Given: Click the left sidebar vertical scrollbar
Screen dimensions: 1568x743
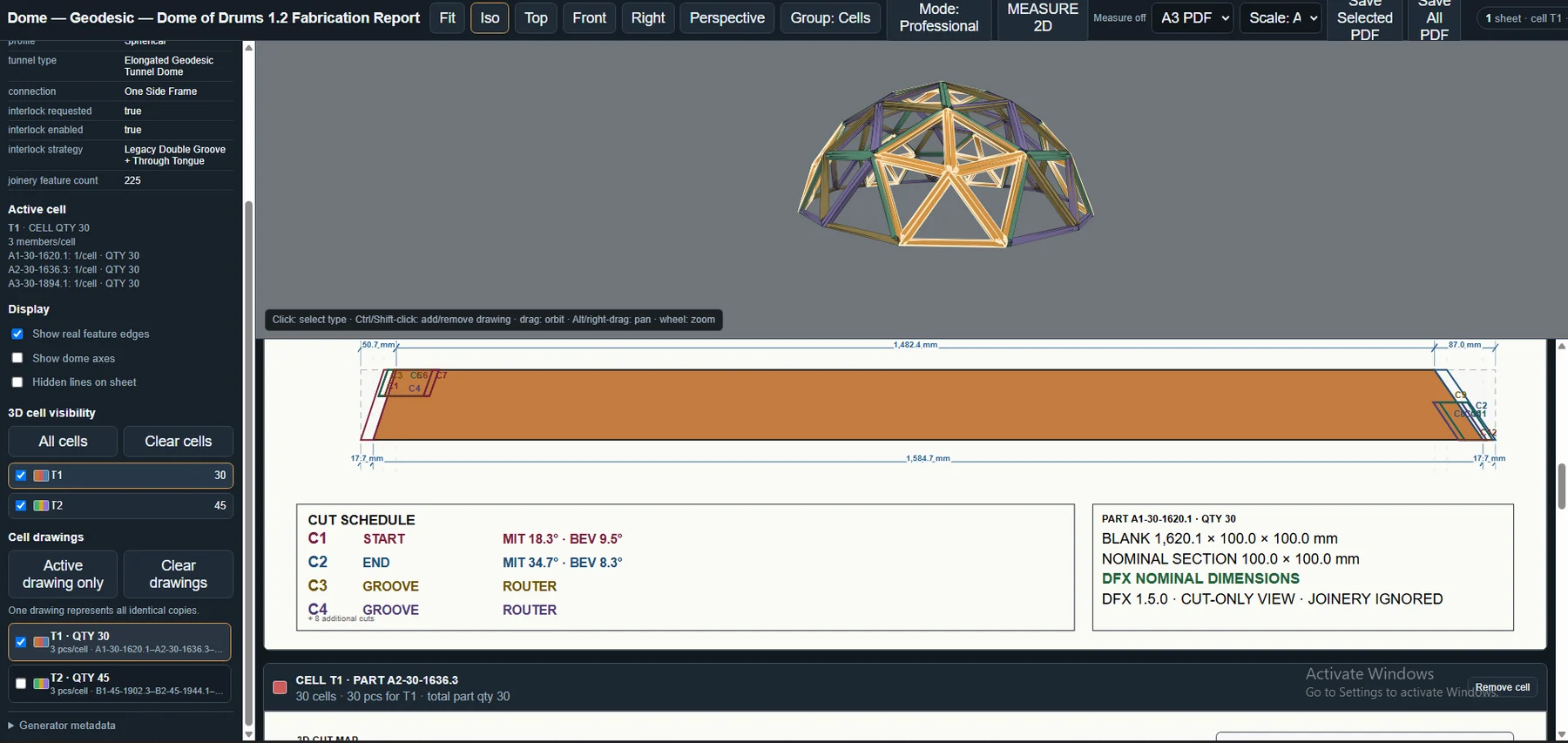Looking at the screenshot, I should tap(248, 463).
